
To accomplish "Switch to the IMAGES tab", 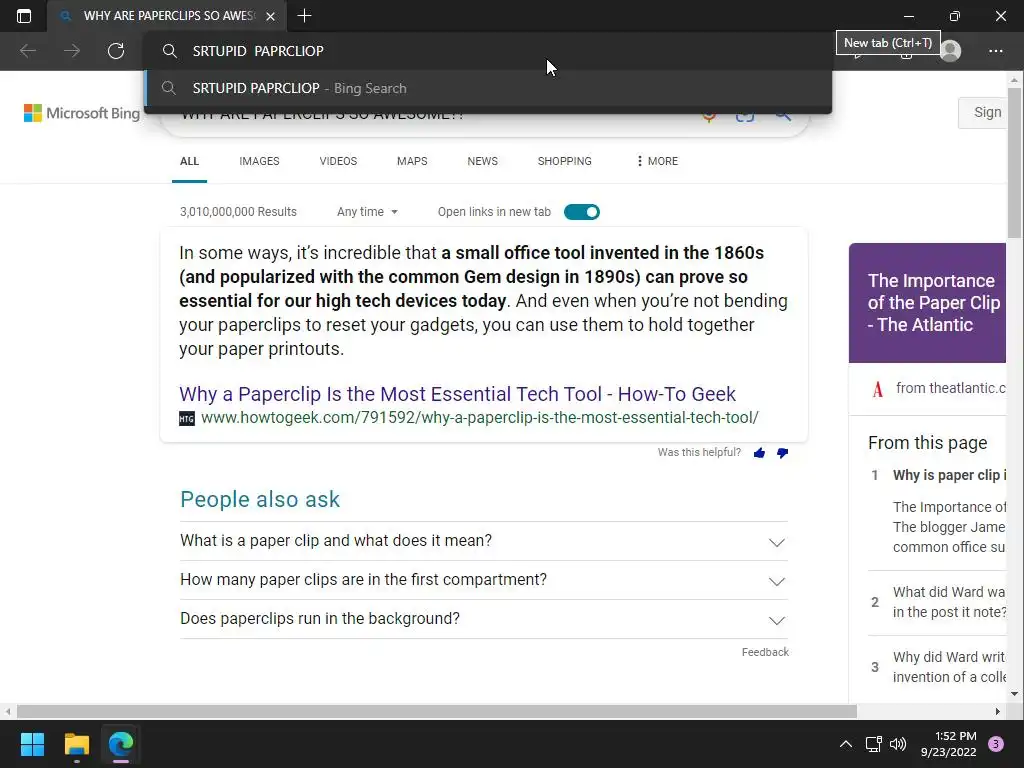I will (x=259, y=161).
